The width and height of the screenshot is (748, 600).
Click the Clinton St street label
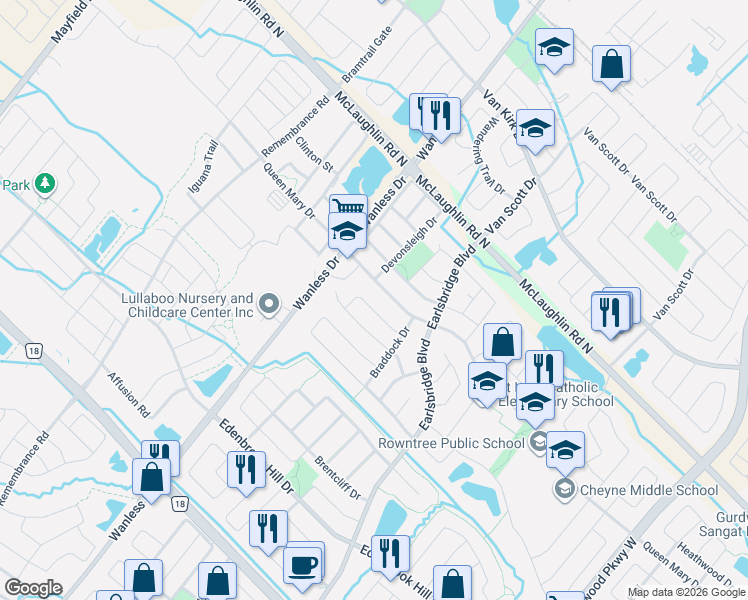pos(314,154)
